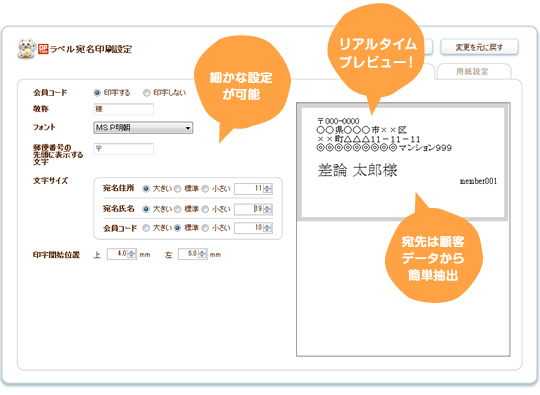Click the ラベル宛名印刷設定 title text

91,49
